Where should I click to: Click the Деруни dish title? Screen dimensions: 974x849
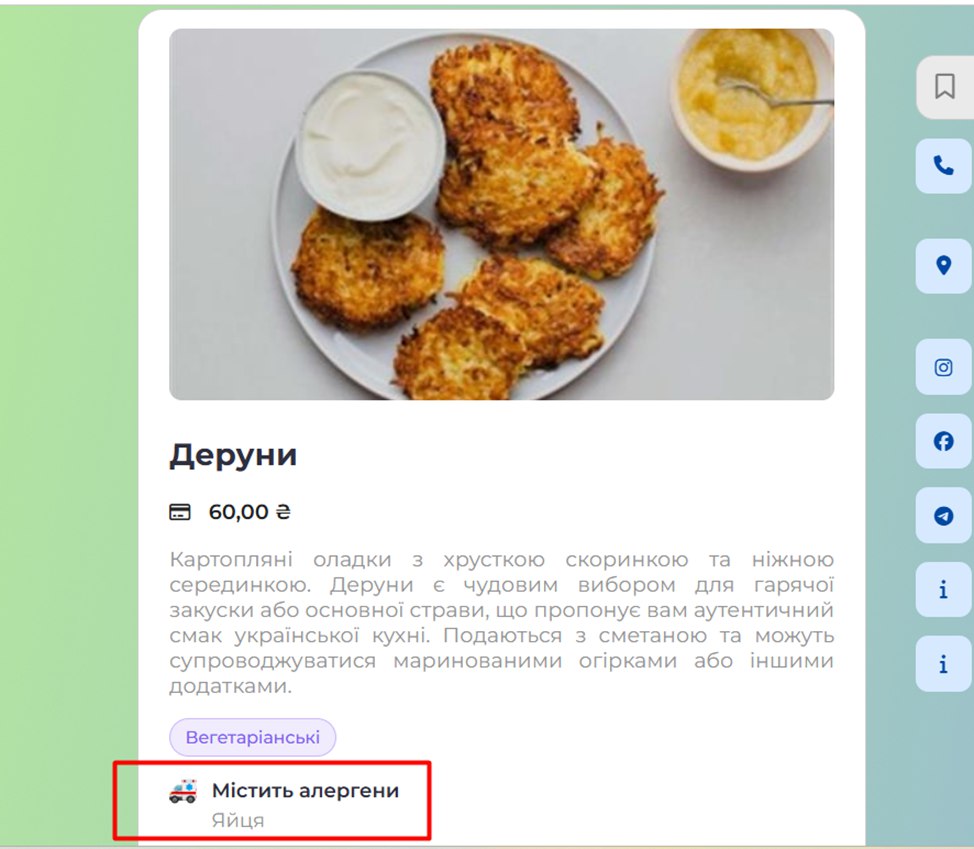(x=233, y=455)
